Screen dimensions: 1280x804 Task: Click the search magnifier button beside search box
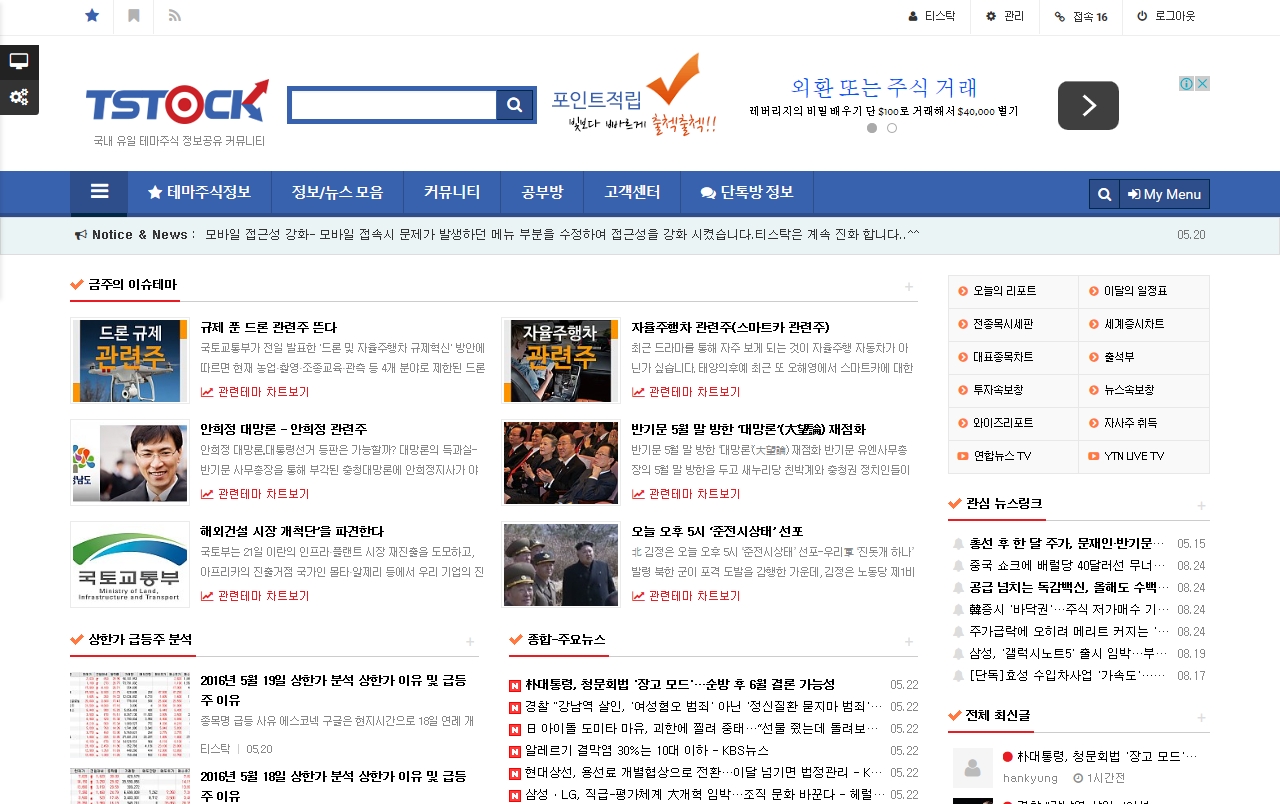click(x=514, y=105)
